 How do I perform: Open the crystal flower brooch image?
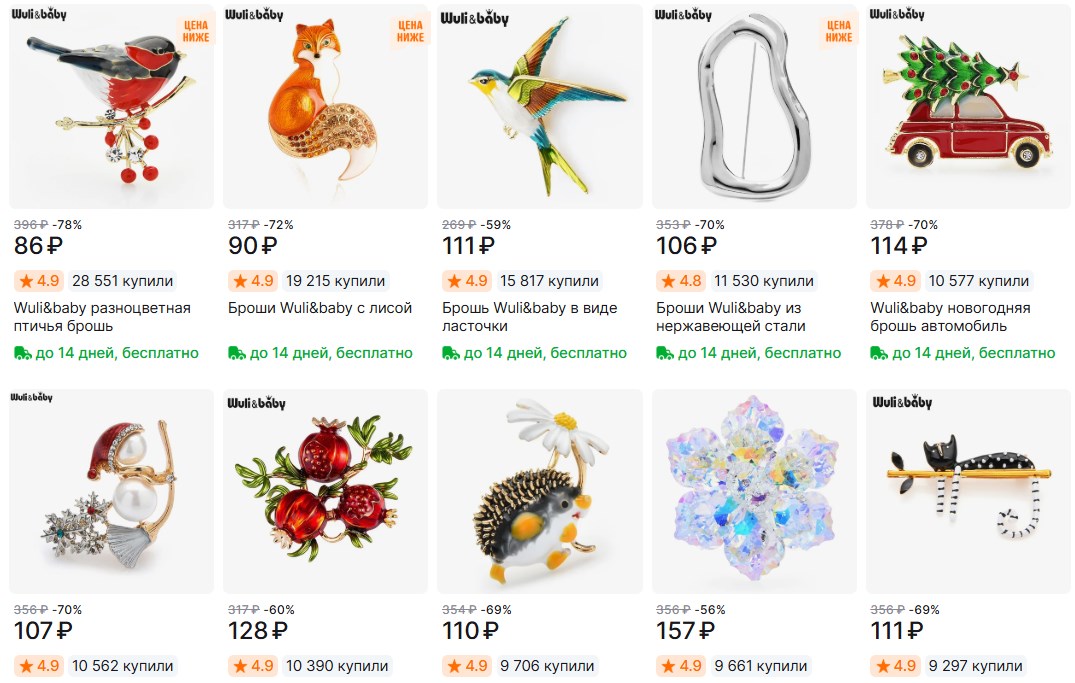(754, 492)
